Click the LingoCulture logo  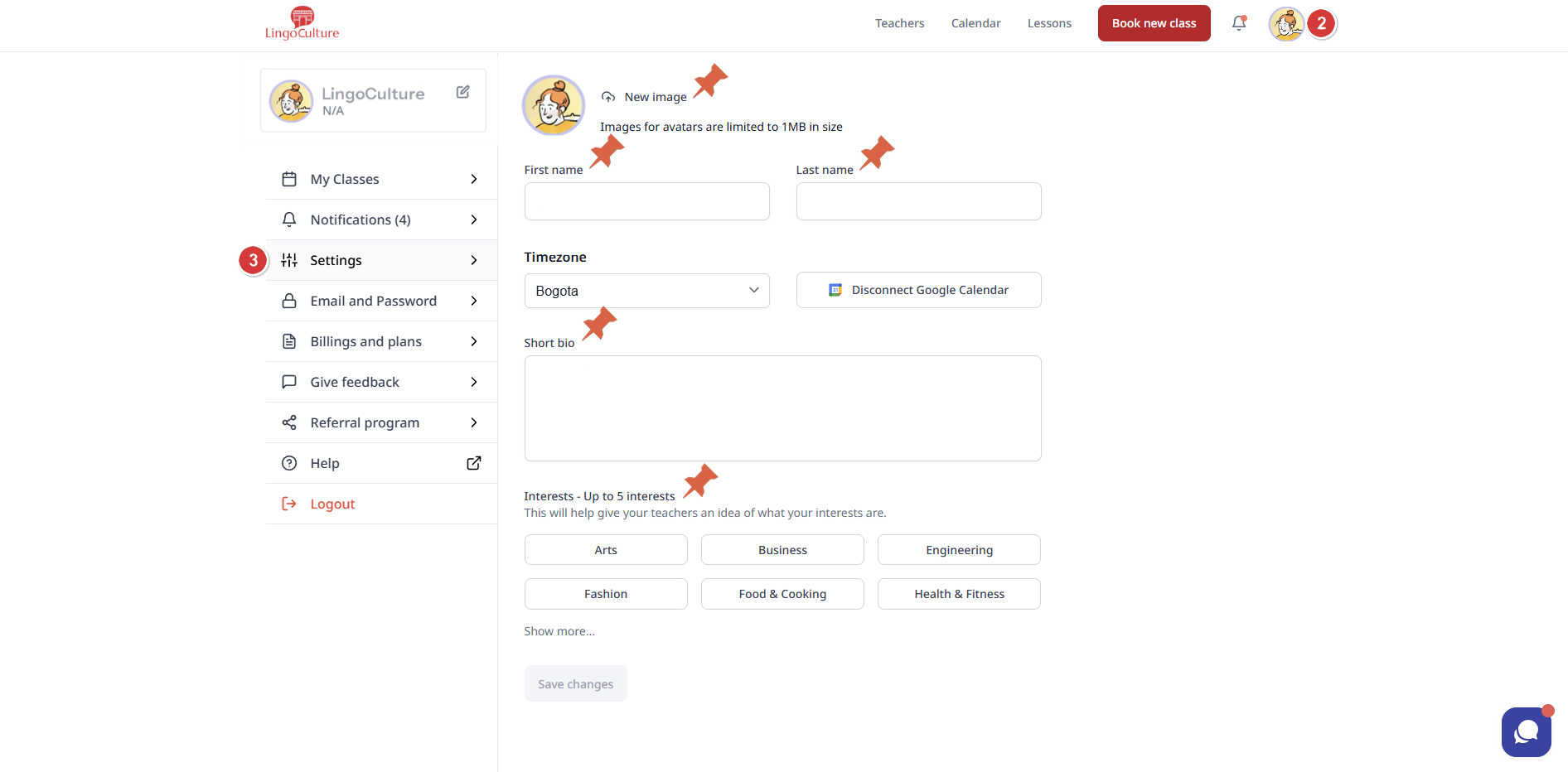click(302, 23)
